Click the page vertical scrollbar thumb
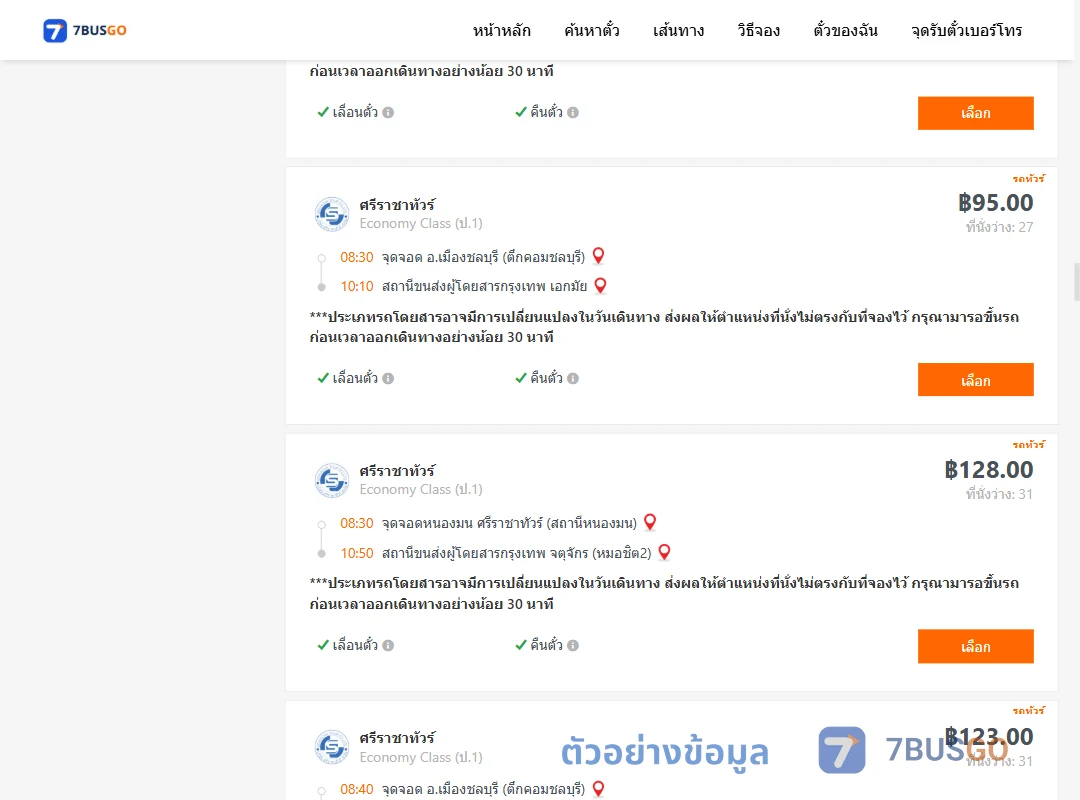This screenshot has width=1080, height=800. 1077,282
